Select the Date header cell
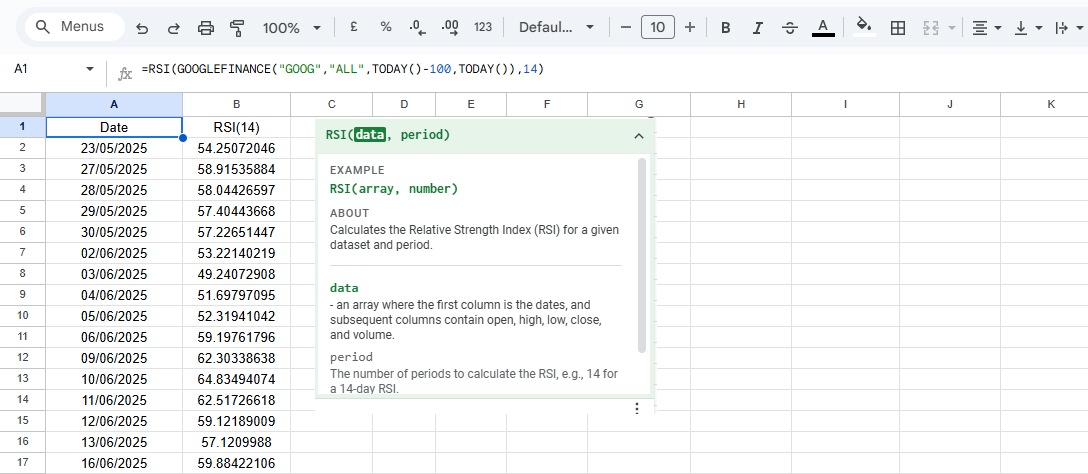The height and width of the screenshot is (474, 1088). tap(114, 128)
